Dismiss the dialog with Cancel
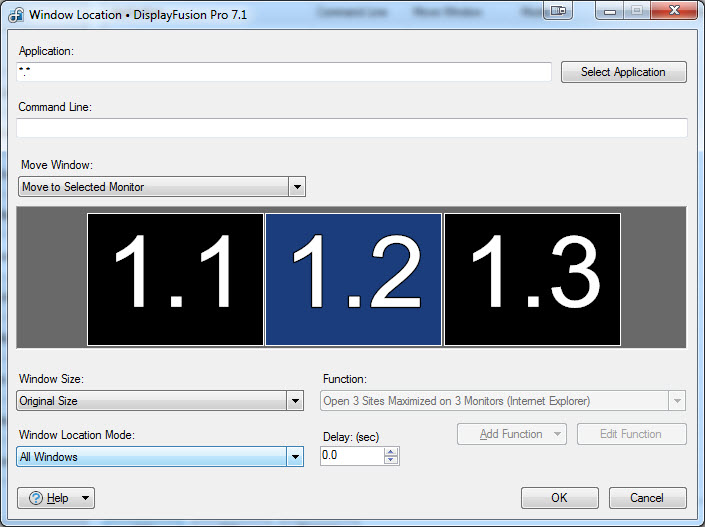705x527 pixels. click(x=646, y=498)
